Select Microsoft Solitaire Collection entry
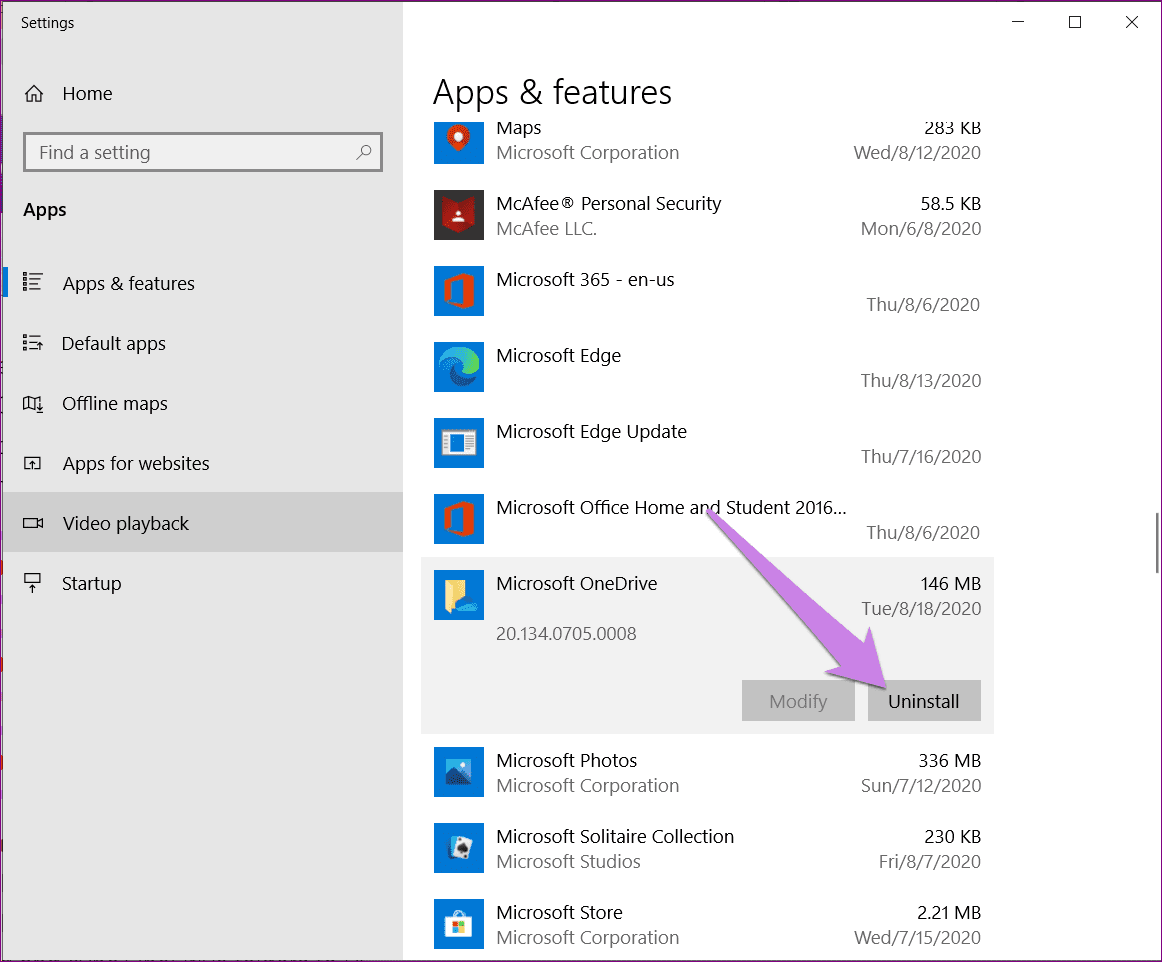Viewport: 1162px width, 962px height. click(615, 837)
